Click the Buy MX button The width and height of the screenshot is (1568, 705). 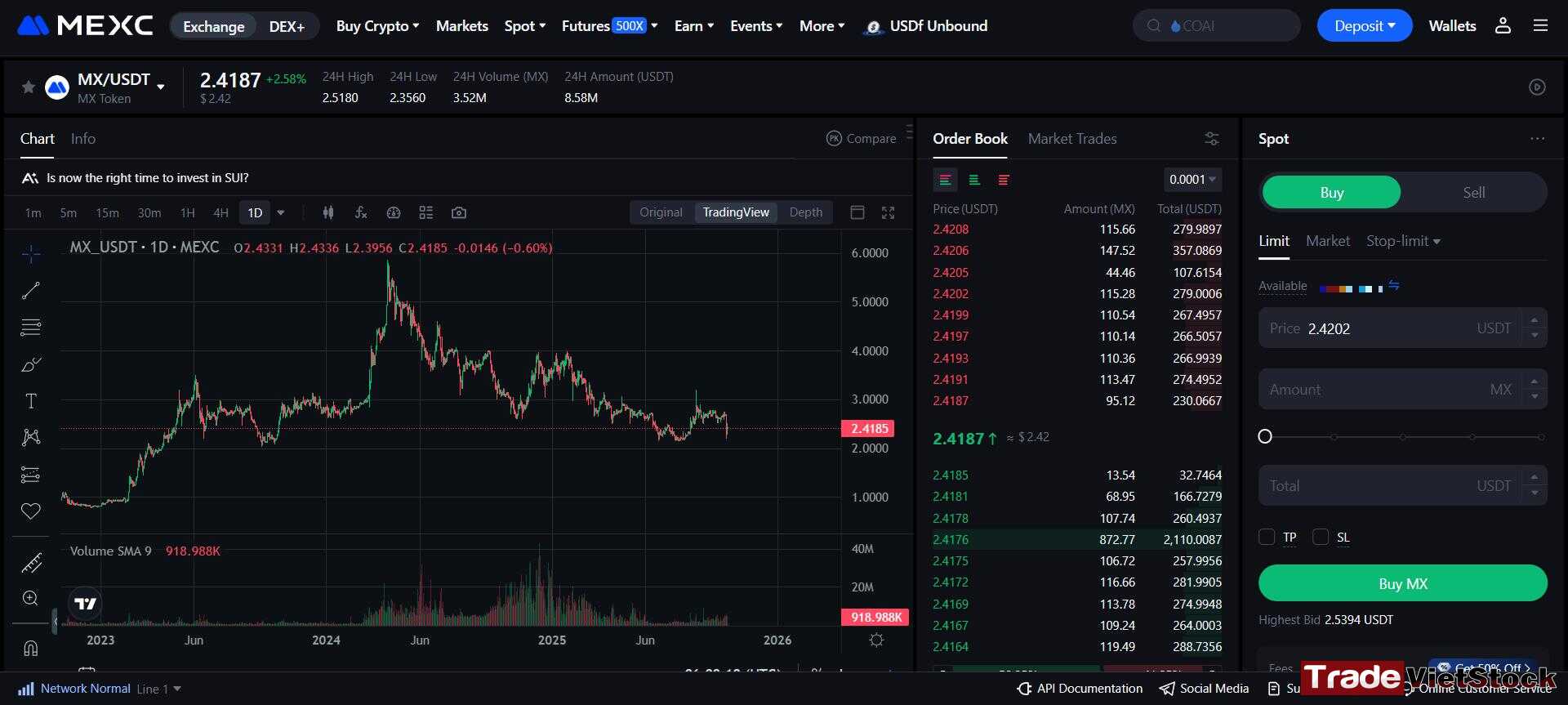click(x=1402, y=583)
